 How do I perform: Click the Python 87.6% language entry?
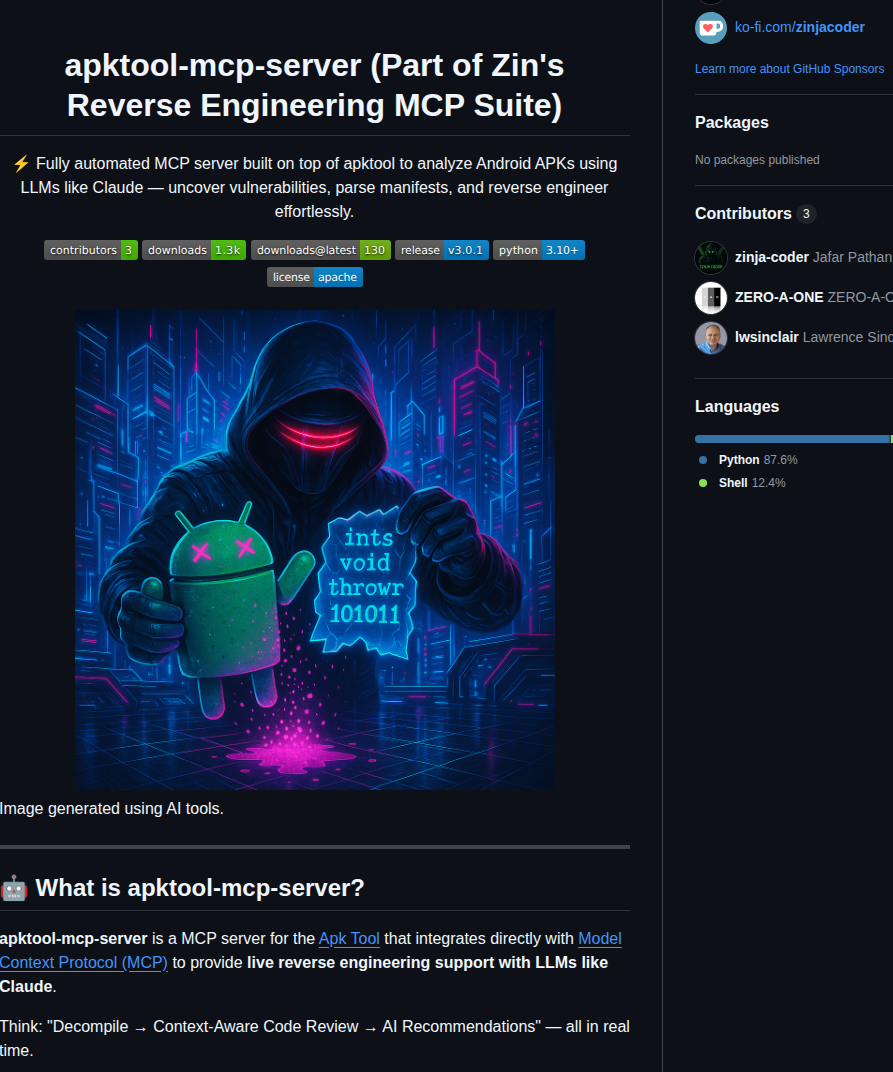758,460
